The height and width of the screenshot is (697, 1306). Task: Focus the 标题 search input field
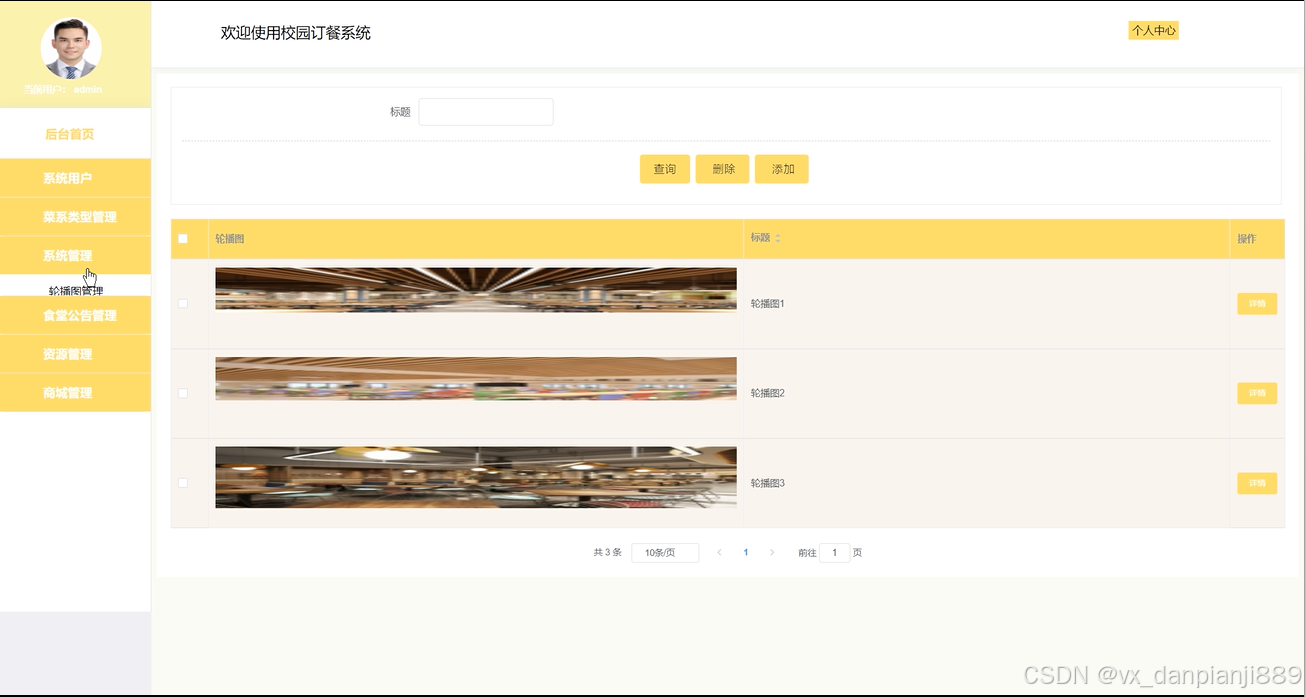pyautogui.click(x=486, y=112)
